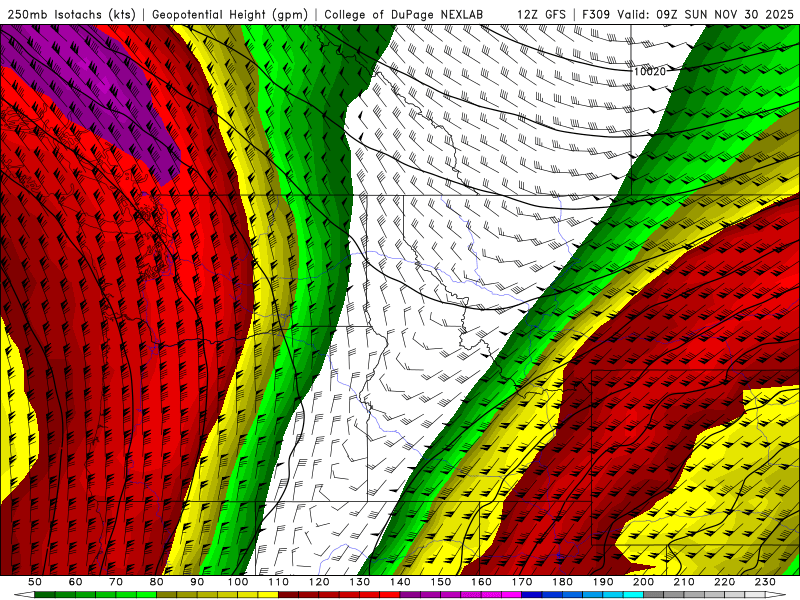Select the 80 label on the legend
Viewport: 800px width, 600px height.
click(x=157, y=582)
